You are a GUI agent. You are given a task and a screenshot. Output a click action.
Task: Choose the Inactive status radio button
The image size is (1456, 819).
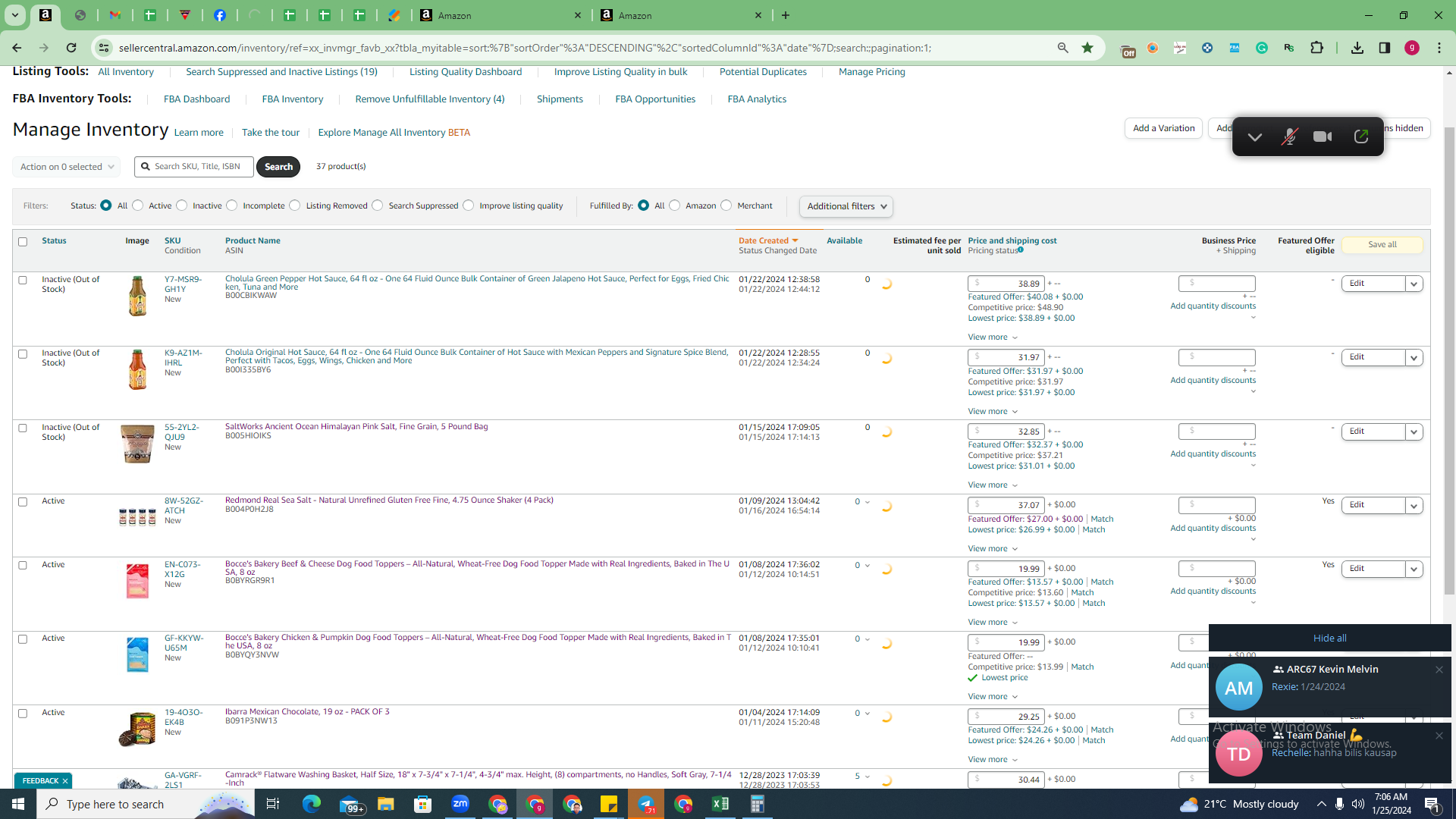point(182,206)
